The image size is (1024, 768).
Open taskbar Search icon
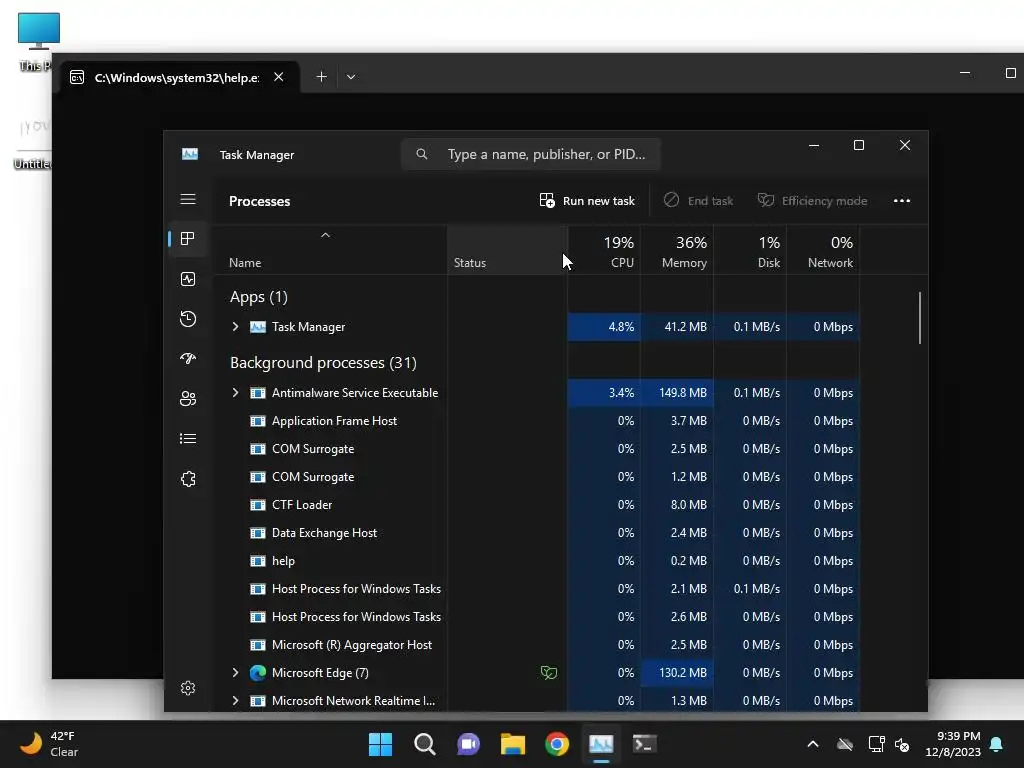[424, 744]
